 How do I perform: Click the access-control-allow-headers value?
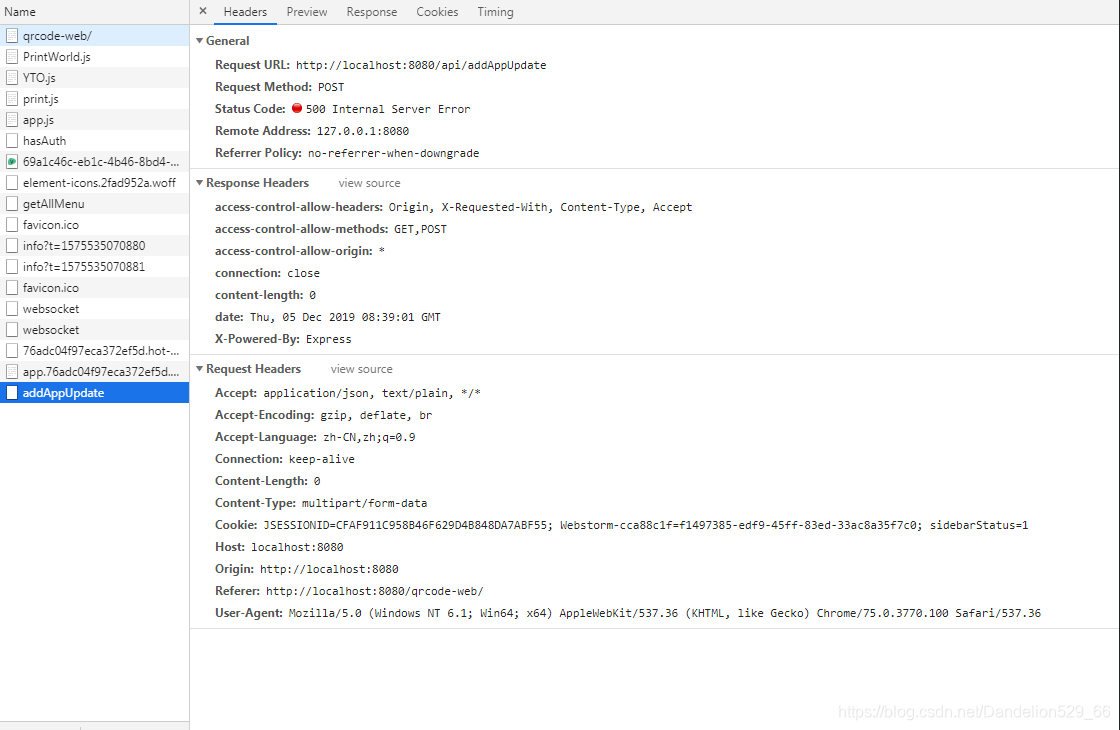(540, 207)
